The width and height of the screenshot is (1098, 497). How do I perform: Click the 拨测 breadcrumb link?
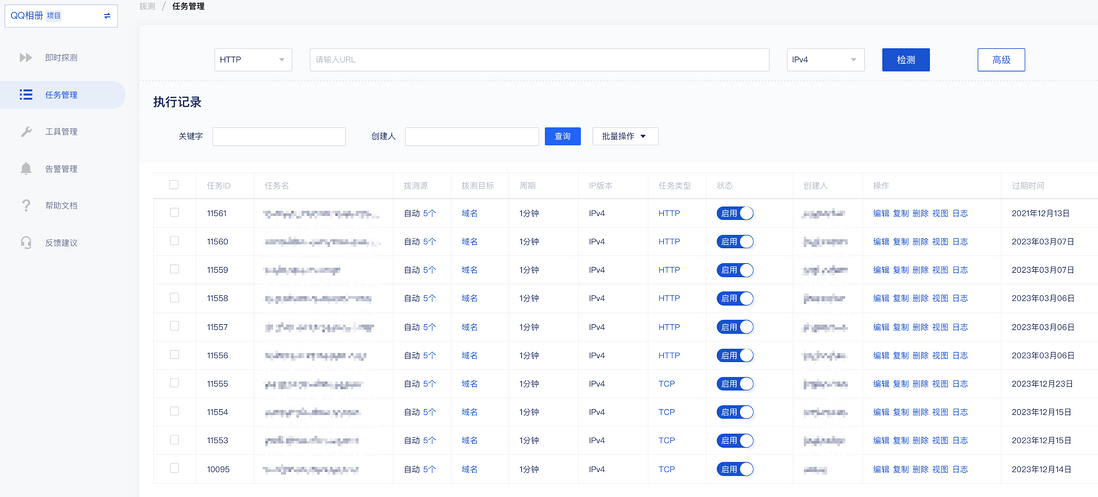click(x=147, y=6)
